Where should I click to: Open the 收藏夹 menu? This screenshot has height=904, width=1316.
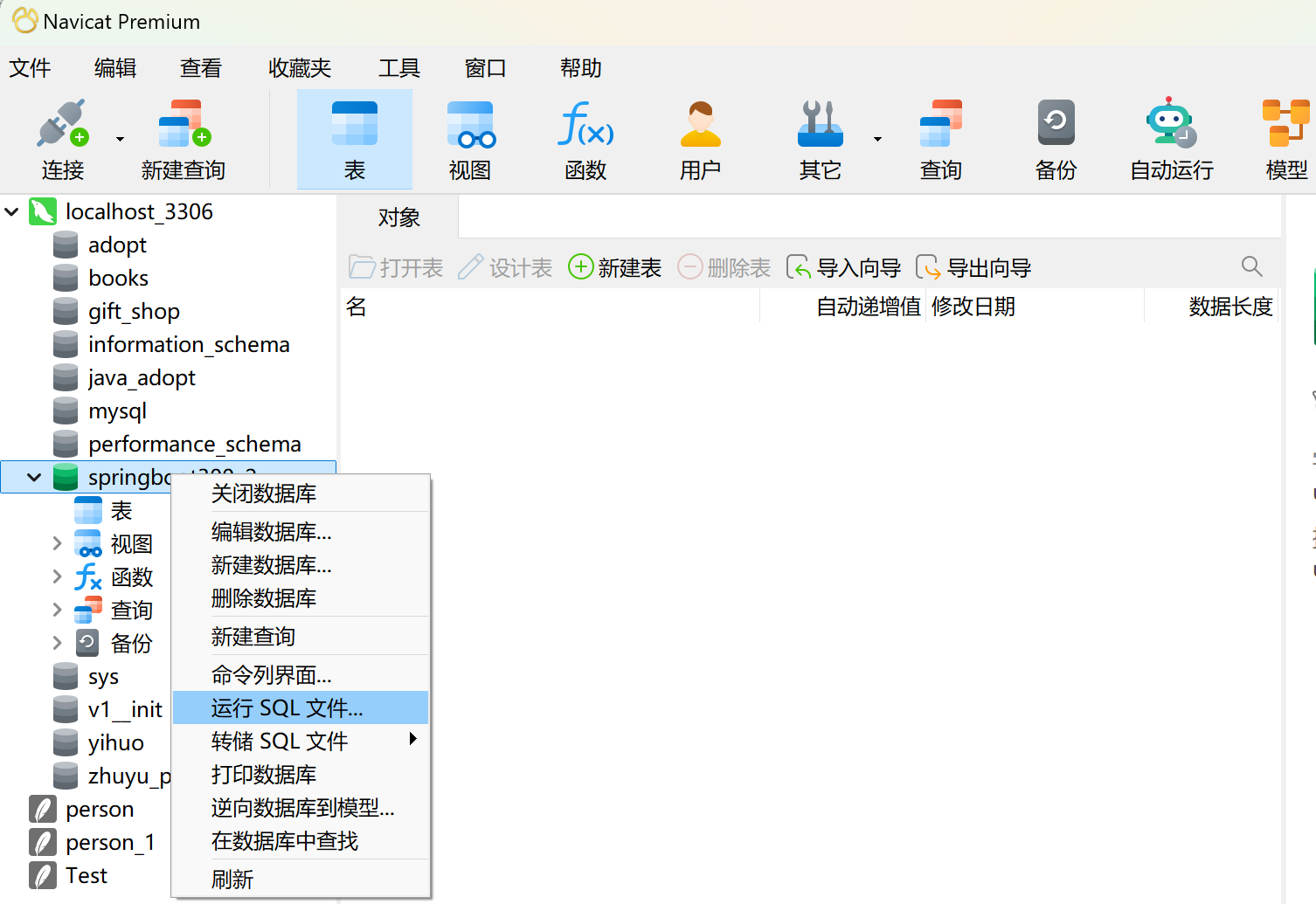[300, 68]
